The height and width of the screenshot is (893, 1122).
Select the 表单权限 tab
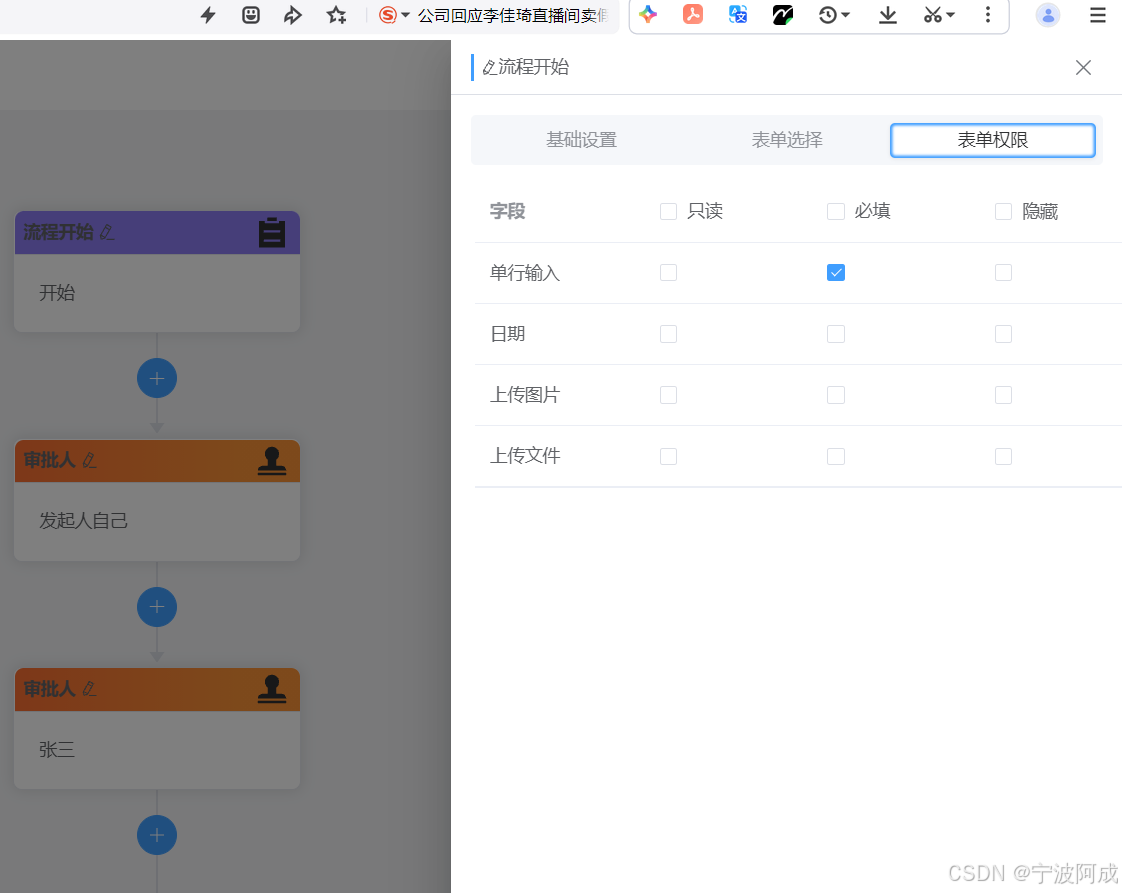992,140
